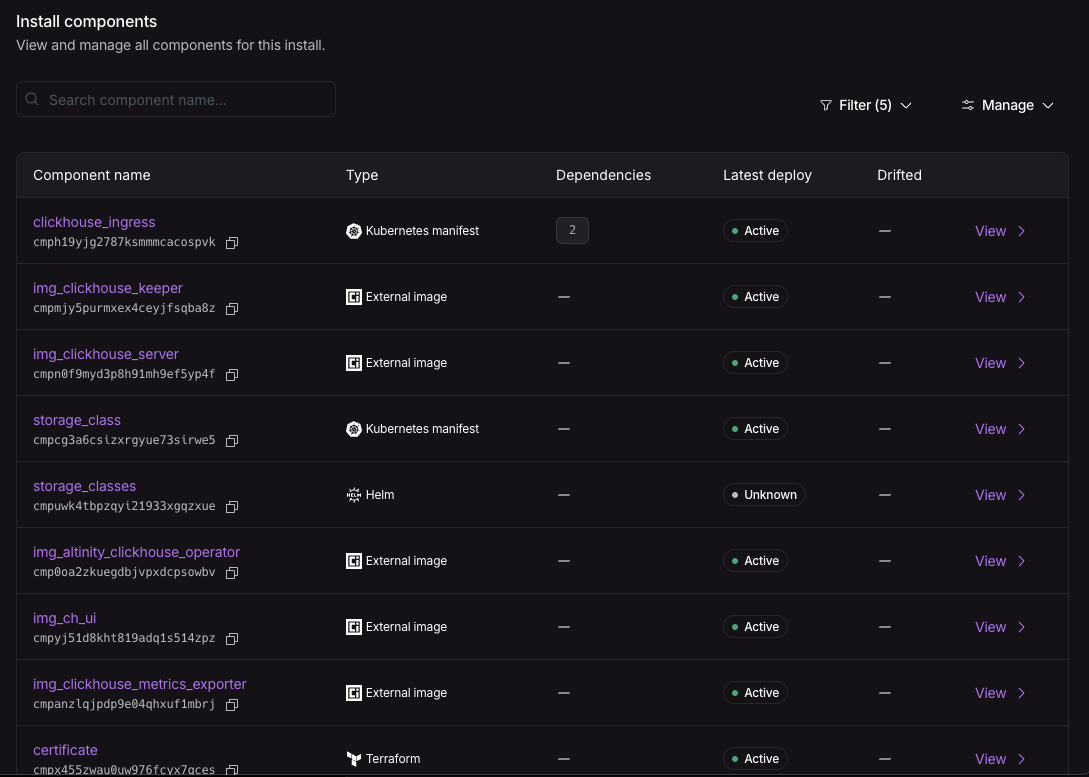Click the funnel icon on the Filter button
The width and height of the screenshot is (1089, 777).
[825, 105]
